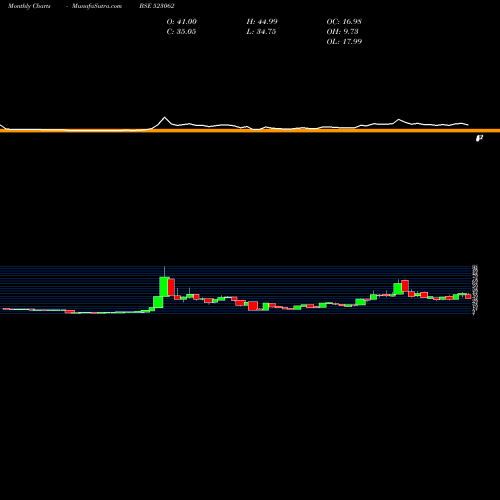The height and width of the screenshot is (500, 500).
Task: Click the 'BSE 523062' ticker text
Action: click(157, 6)
